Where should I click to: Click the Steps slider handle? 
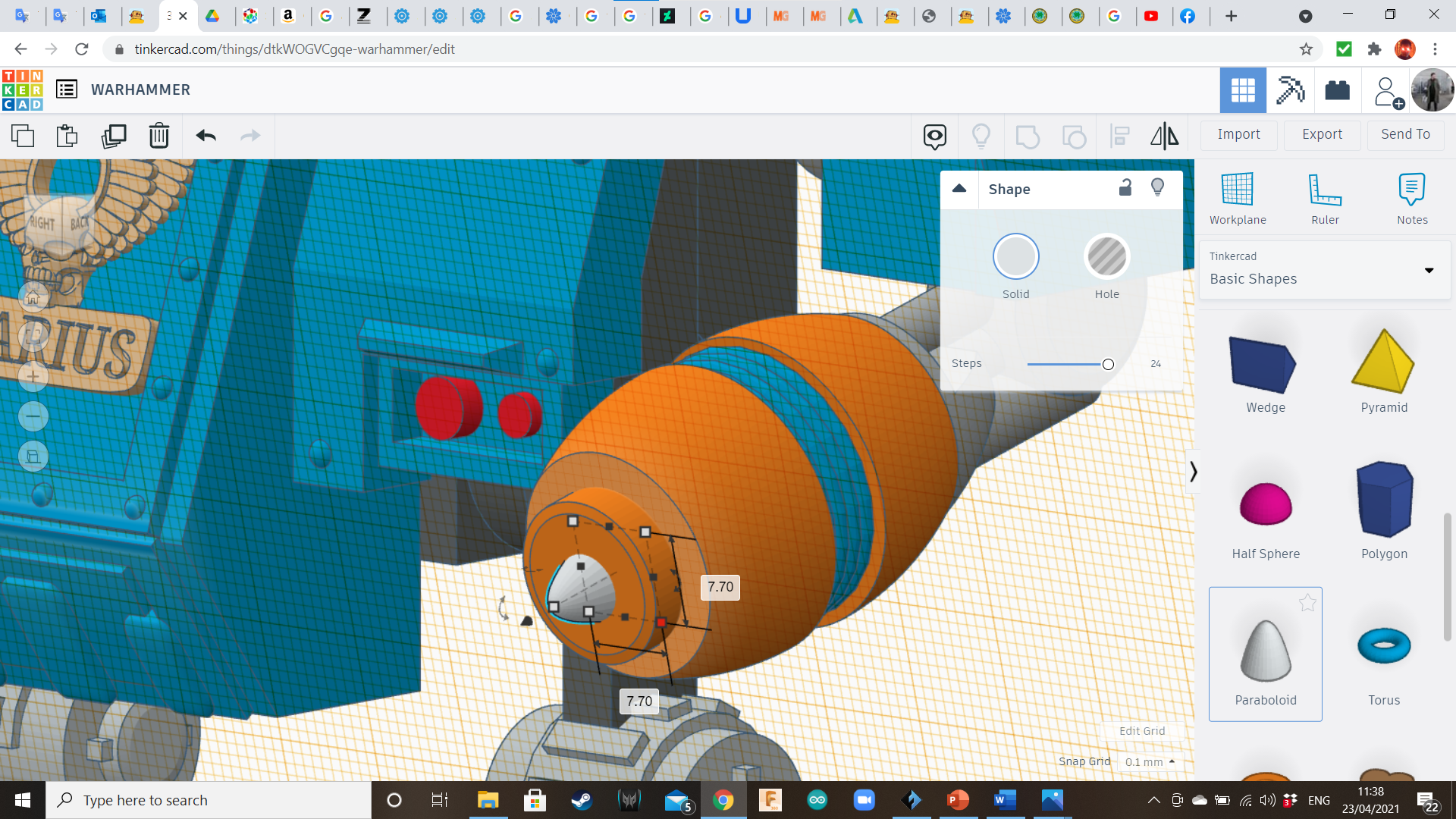click(x=1108, y=365)
